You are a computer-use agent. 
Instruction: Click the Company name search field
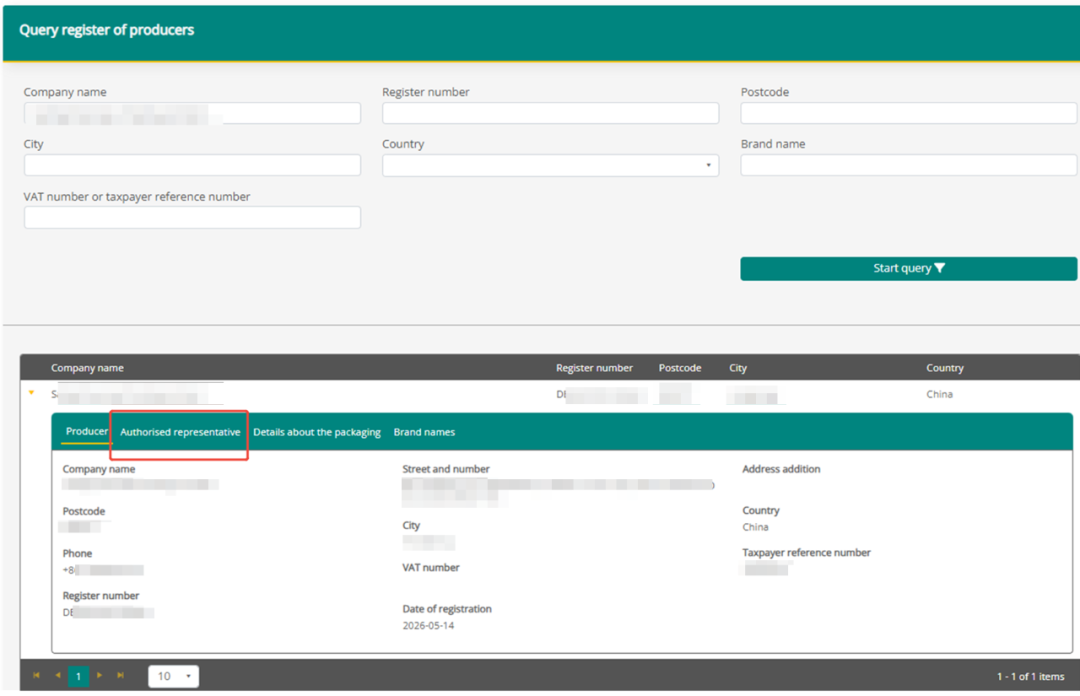192,113
